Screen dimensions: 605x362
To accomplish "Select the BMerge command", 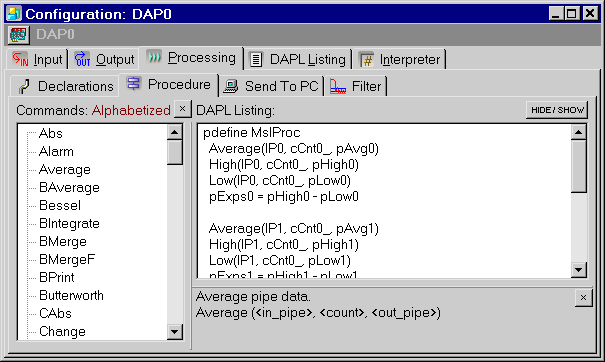I will [x=63, y=242].
